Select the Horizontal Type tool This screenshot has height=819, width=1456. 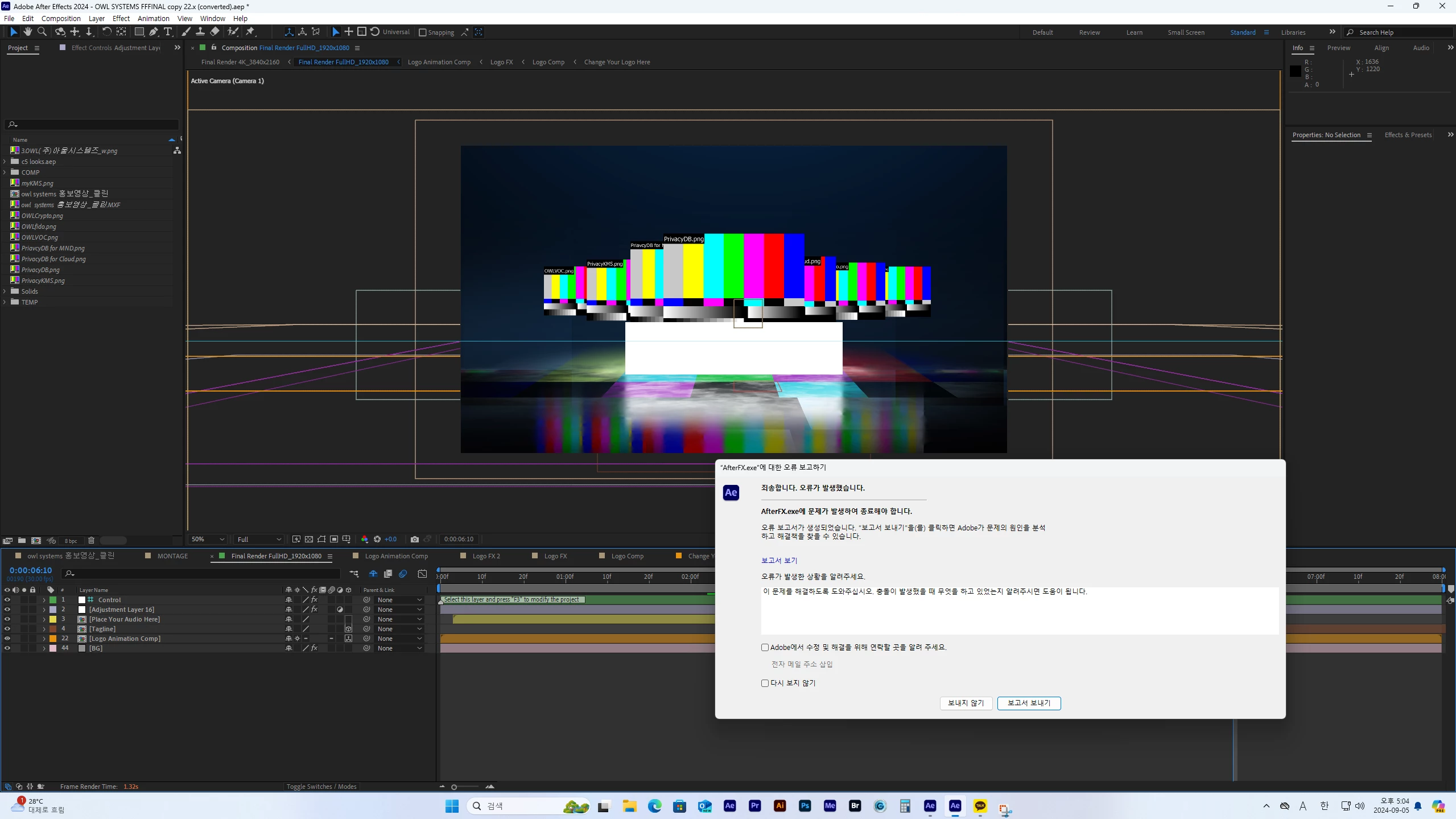[x=168, y=32]
